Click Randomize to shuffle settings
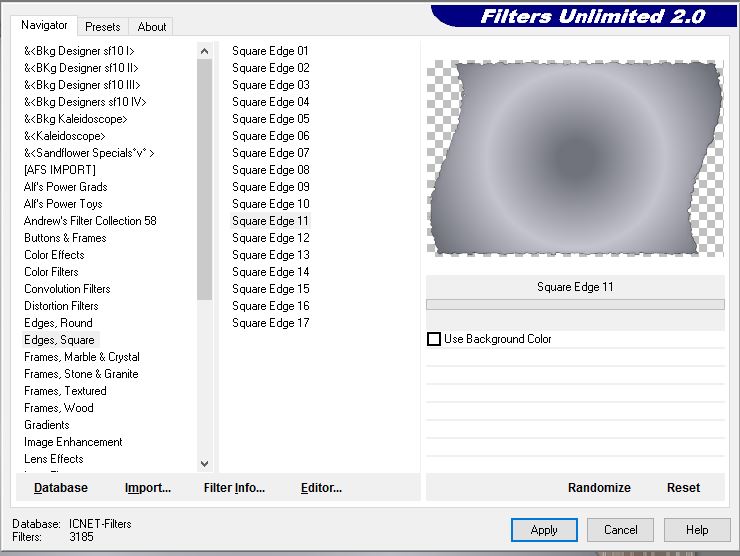The width and height of the screenshot is (740, 556). coord(599,488)
